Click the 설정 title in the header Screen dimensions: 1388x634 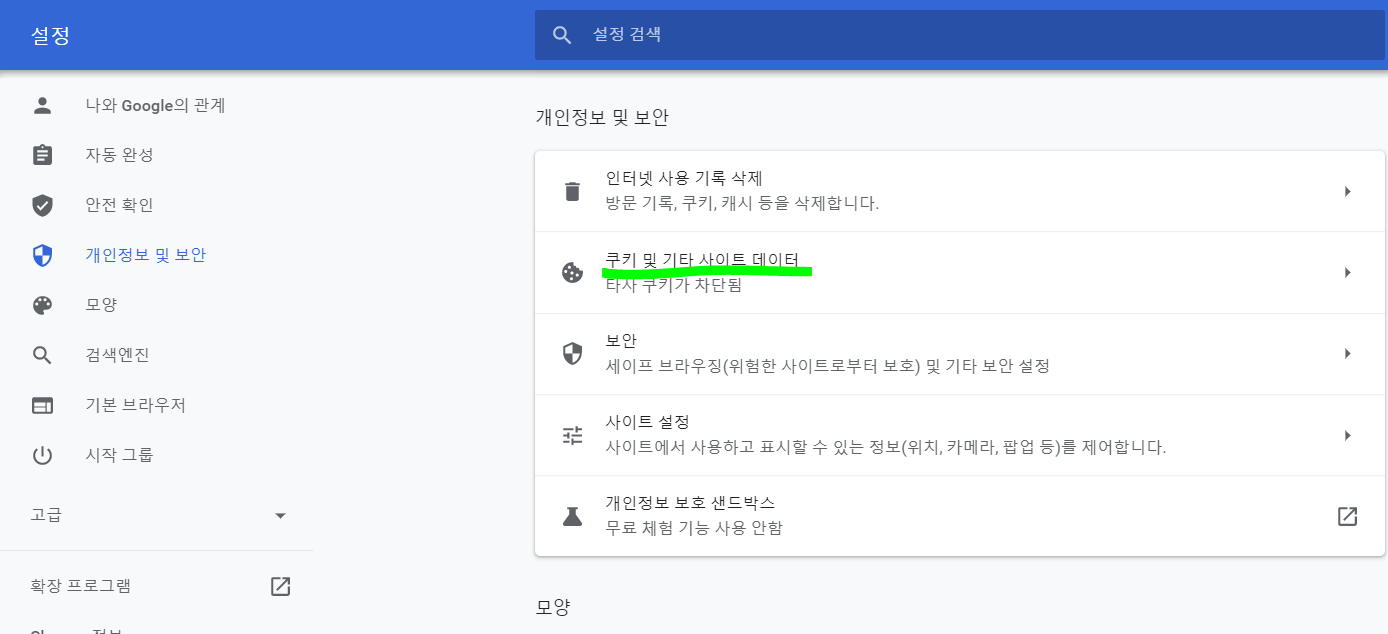click(x=50, y=36)
